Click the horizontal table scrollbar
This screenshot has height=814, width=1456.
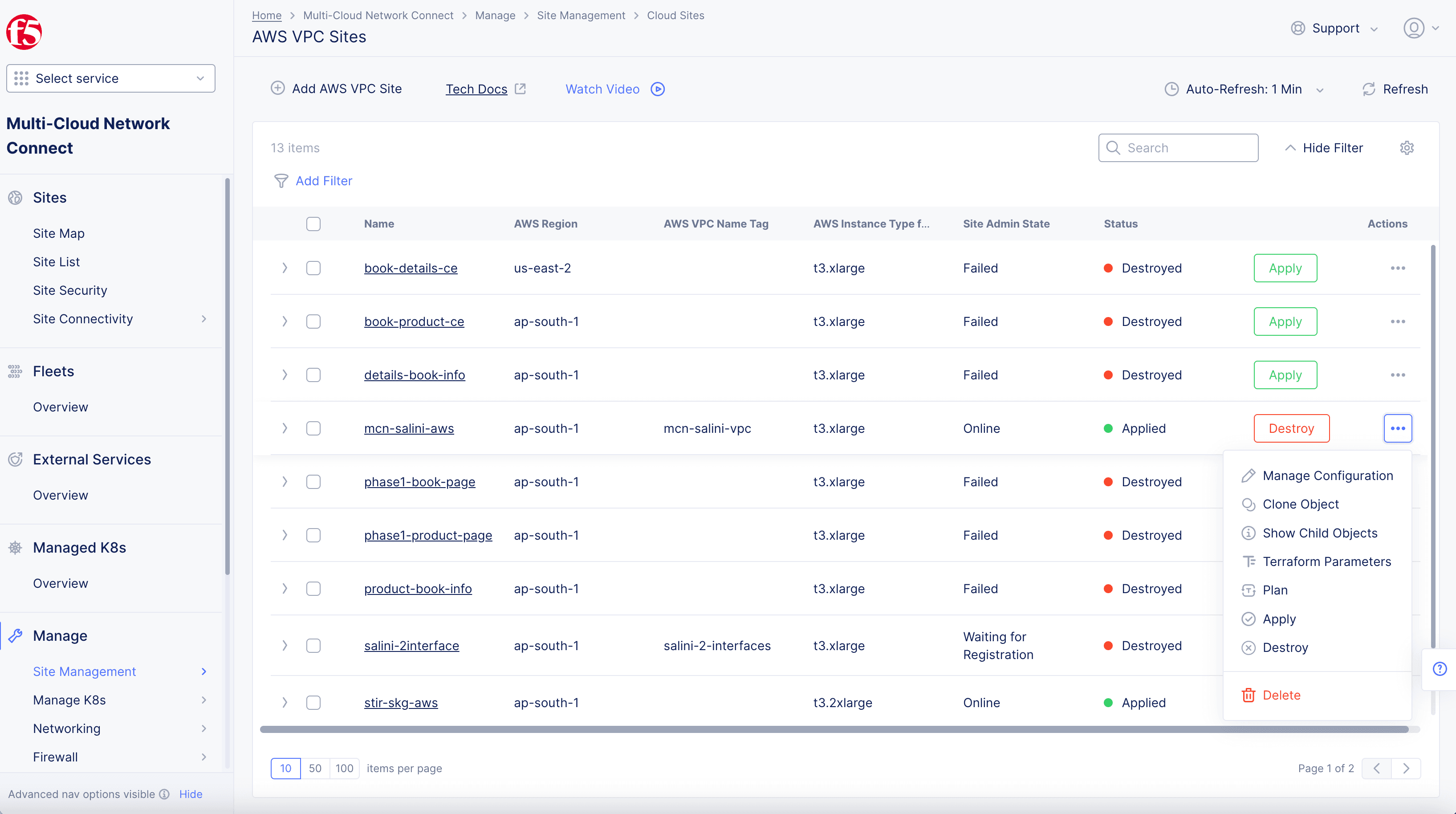tap(834, 730)
